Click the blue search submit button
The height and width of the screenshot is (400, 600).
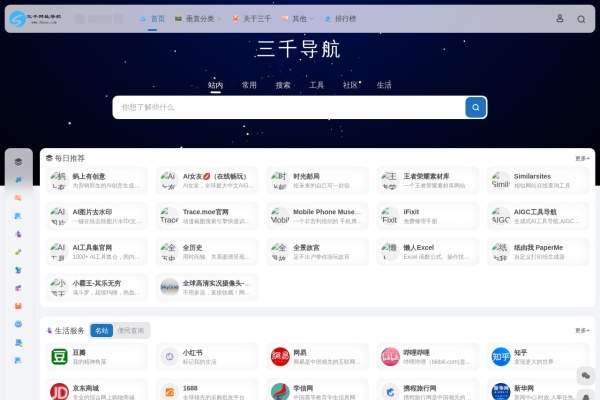[476, 107]
